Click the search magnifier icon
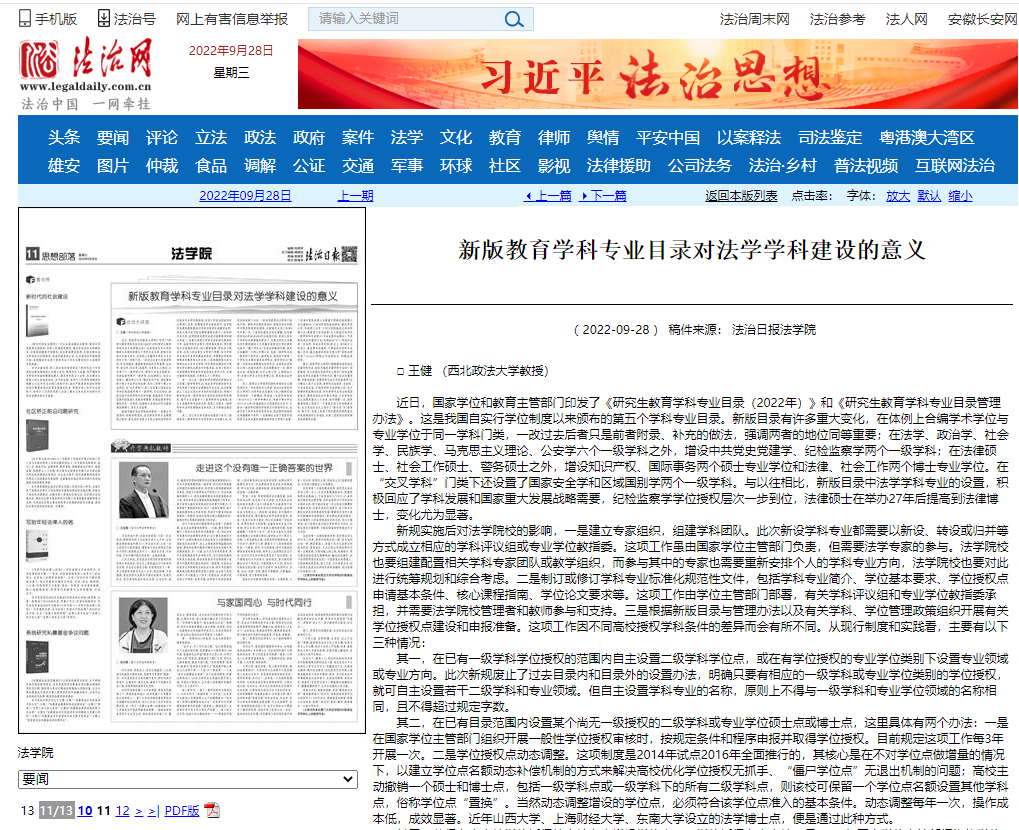 512,19
